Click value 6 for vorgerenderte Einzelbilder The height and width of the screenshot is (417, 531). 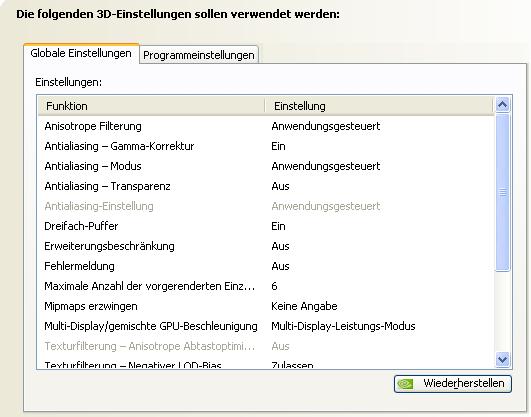[x=274, y=286]
